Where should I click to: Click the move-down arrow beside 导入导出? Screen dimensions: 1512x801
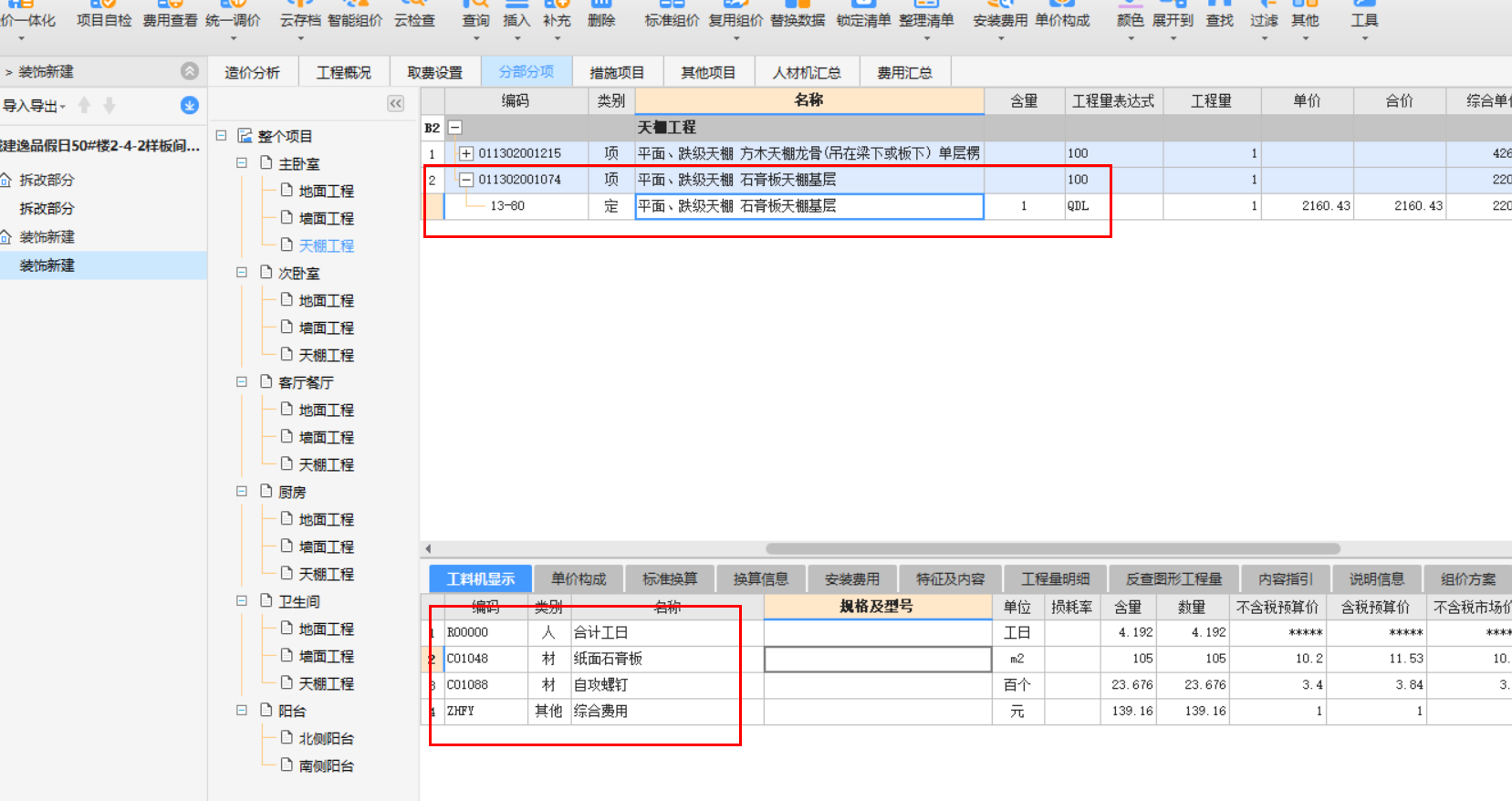click(109, 106)
